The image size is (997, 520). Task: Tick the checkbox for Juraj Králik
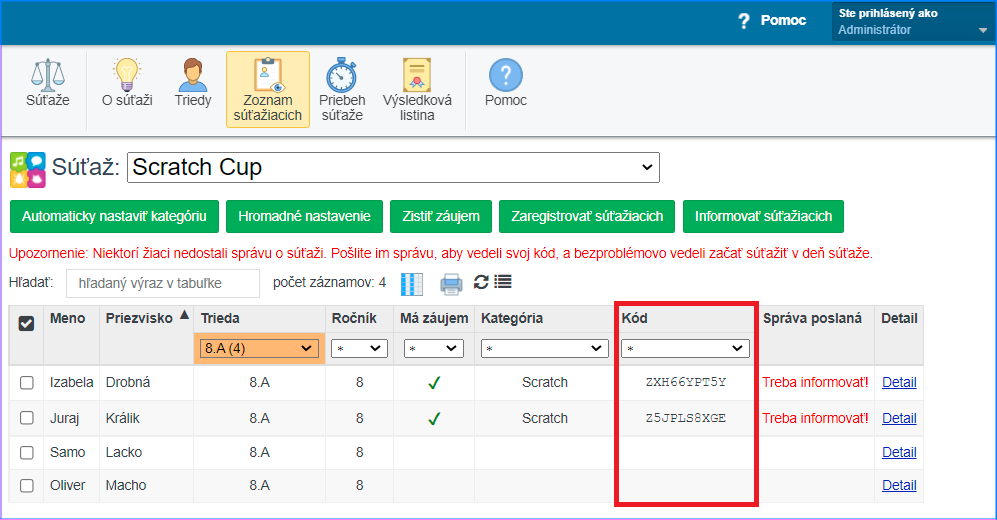click(27, 418)
